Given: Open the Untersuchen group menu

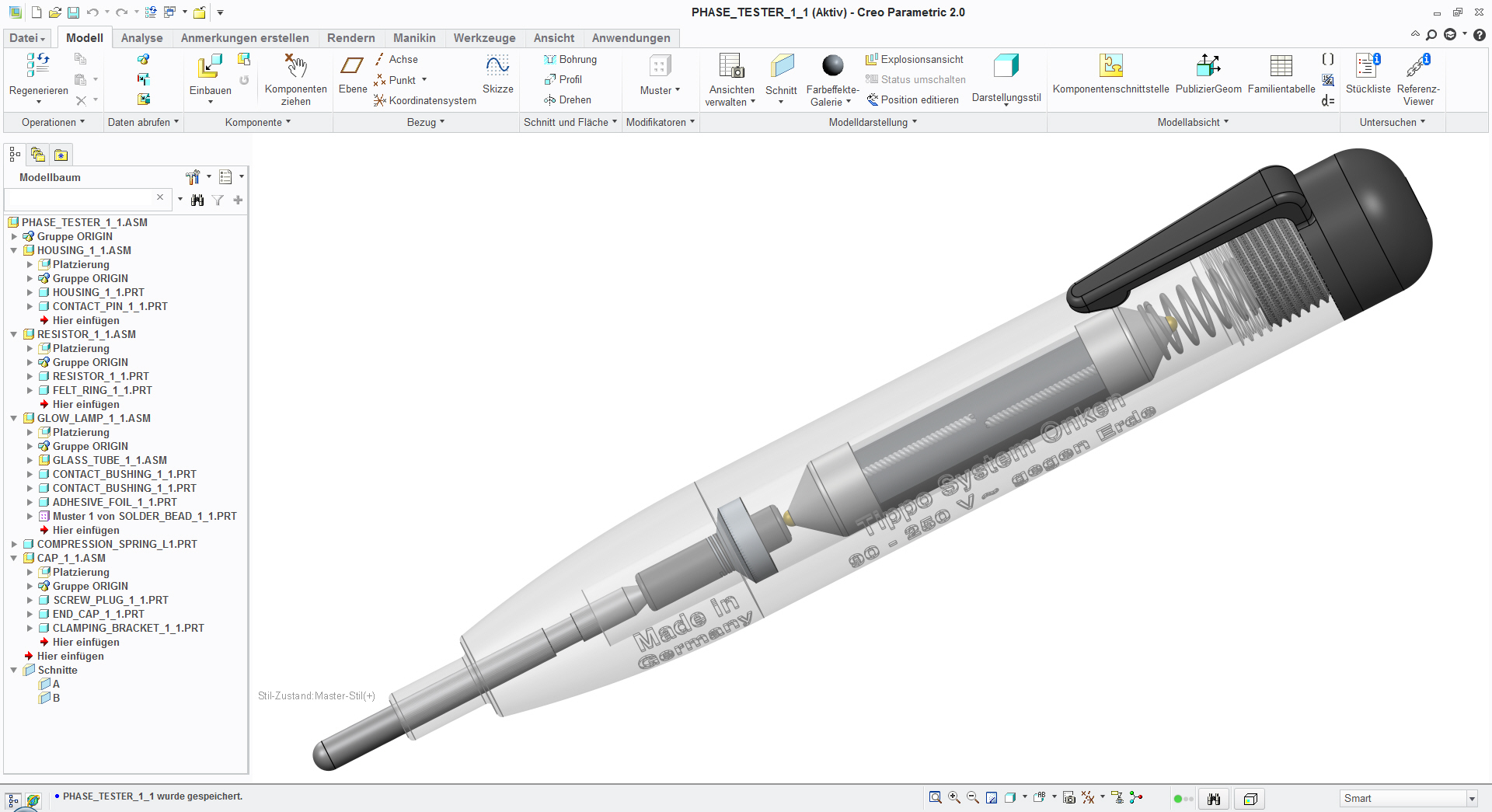Looking at the screenshot, I should 1393,122.
